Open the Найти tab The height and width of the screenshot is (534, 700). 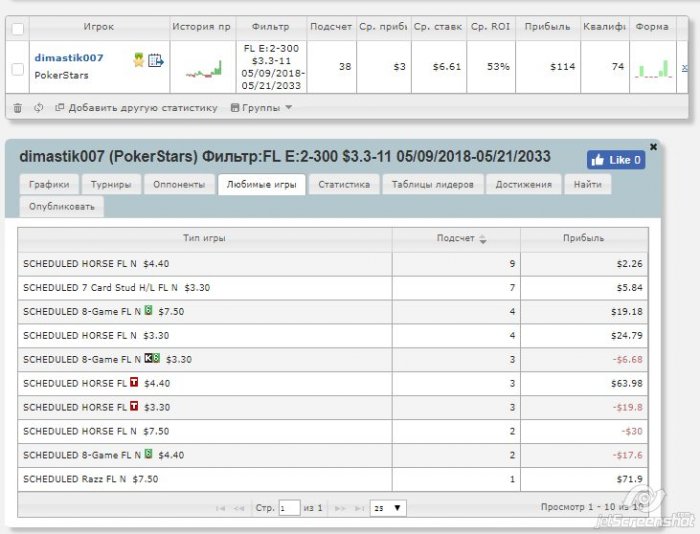588,184
